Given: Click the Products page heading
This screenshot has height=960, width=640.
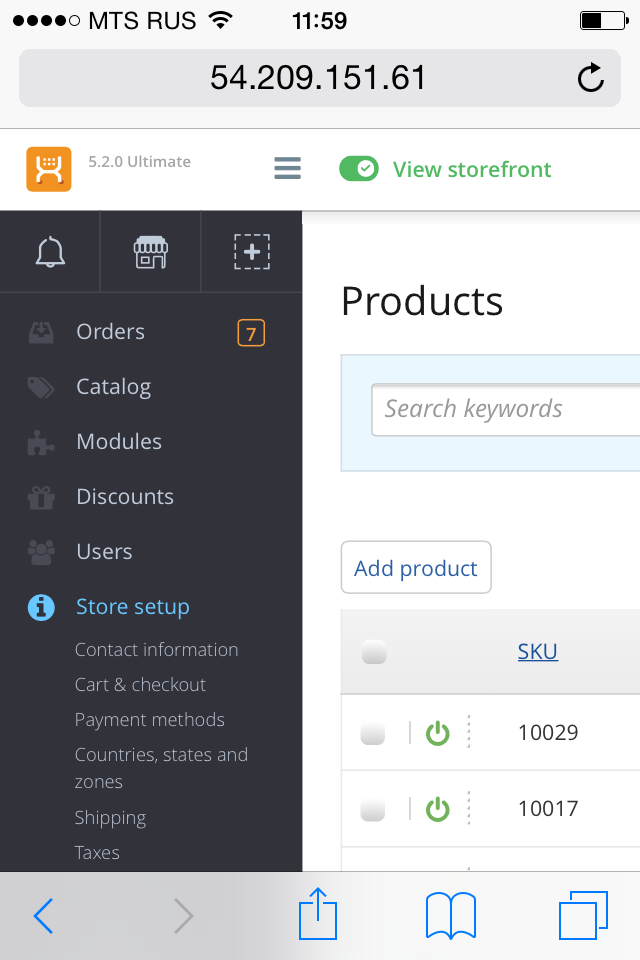Looking at the screenshot, I should click(422, 301).
